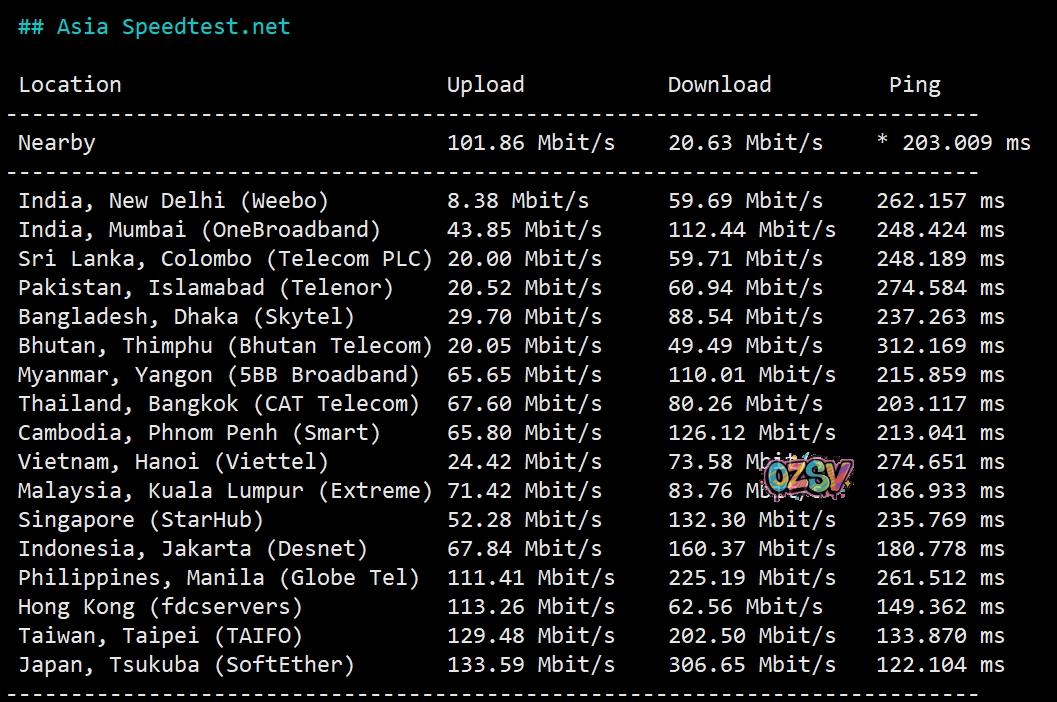The image size is (1057, 702).
Task: Click the Singapore (StarHub) entry
Action: click(x=141, y=520)
